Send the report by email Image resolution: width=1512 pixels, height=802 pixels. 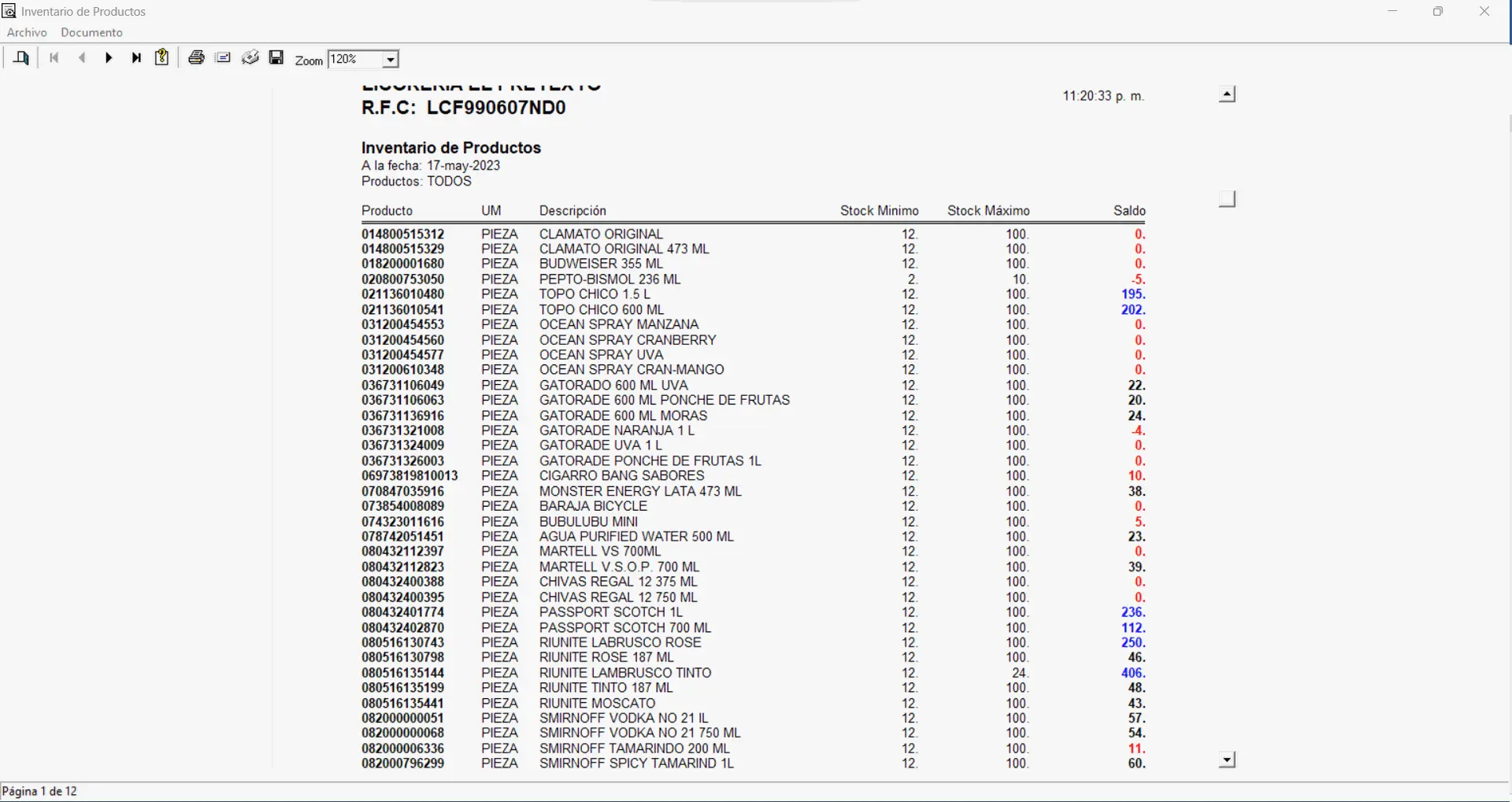pyautogui.click(x=223, y=58)
